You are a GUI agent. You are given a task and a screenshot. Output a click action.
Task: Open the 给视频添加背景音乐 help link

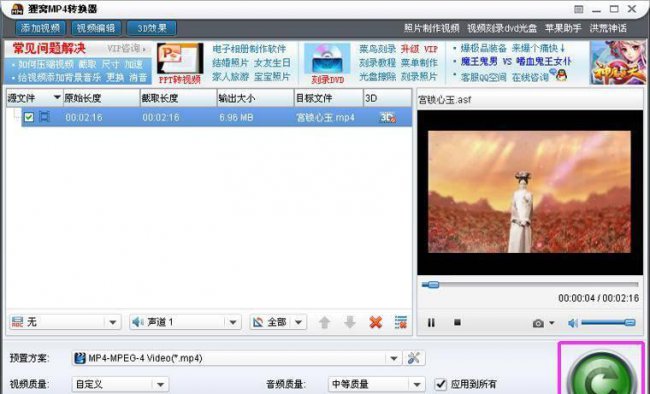[59, 78]
